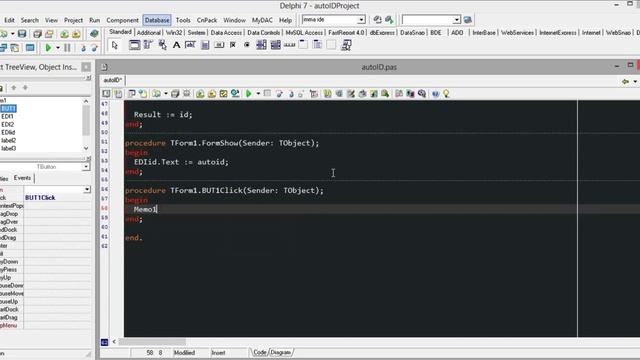The width and height of the screenshot is (640, 360).
Task: Select the autoID* editor file tab
Action: [x=112, y=80]
